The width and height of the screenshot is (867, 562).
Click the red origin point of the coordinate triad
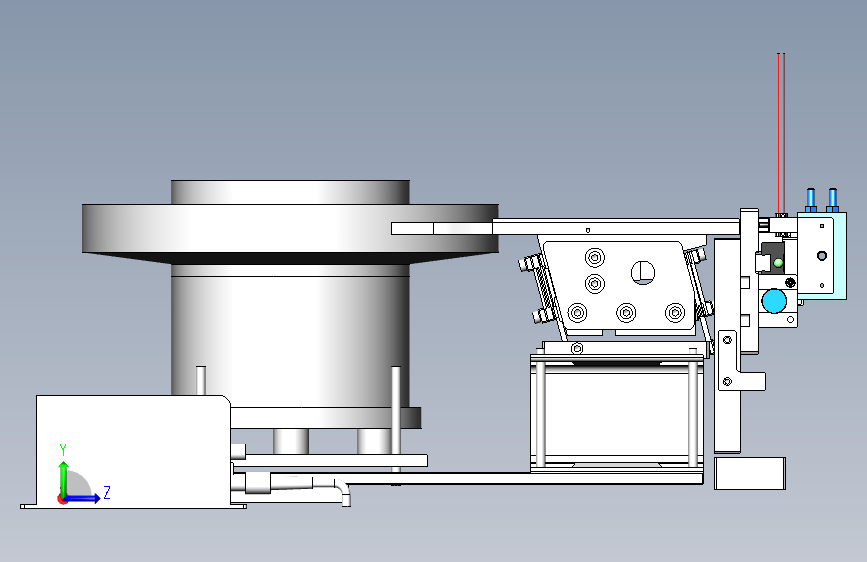click(x=62, y=499)
